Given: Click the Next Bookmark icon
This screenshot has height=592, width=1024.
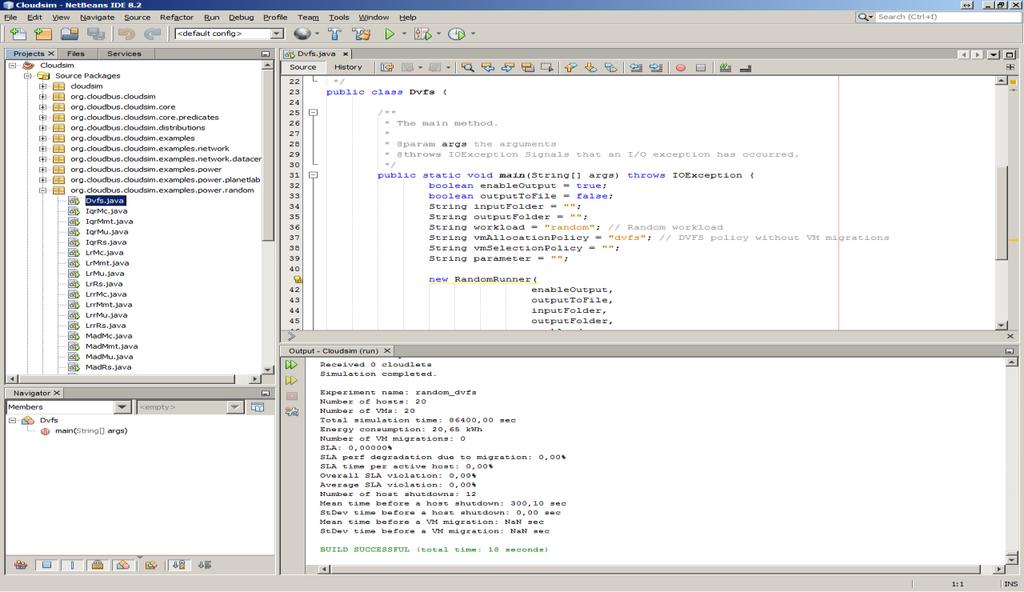Looking at the screenshot, I should pyautogui.click(x=590, y=67).
